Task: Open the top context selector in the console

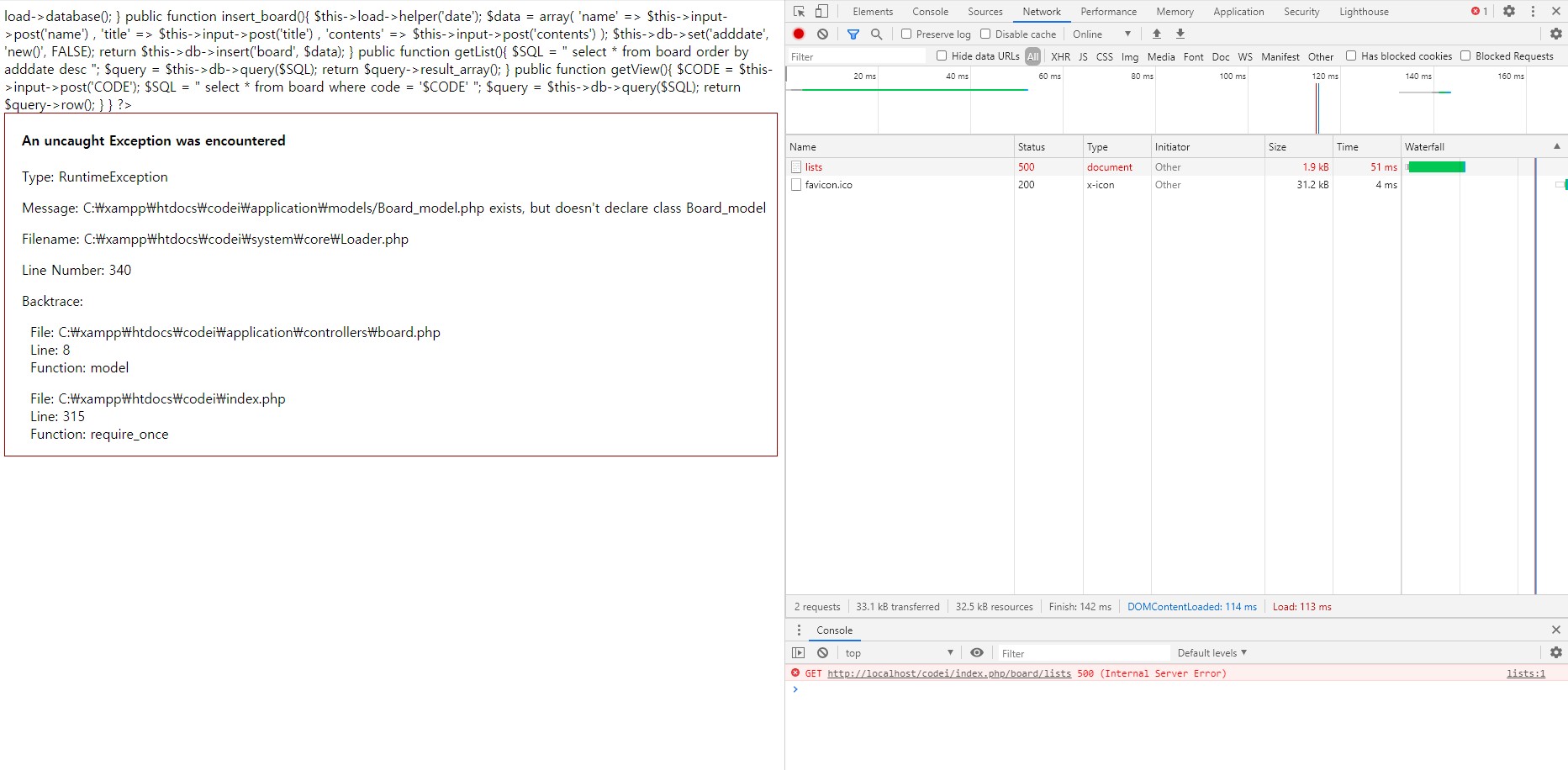Action: point(899,653)
